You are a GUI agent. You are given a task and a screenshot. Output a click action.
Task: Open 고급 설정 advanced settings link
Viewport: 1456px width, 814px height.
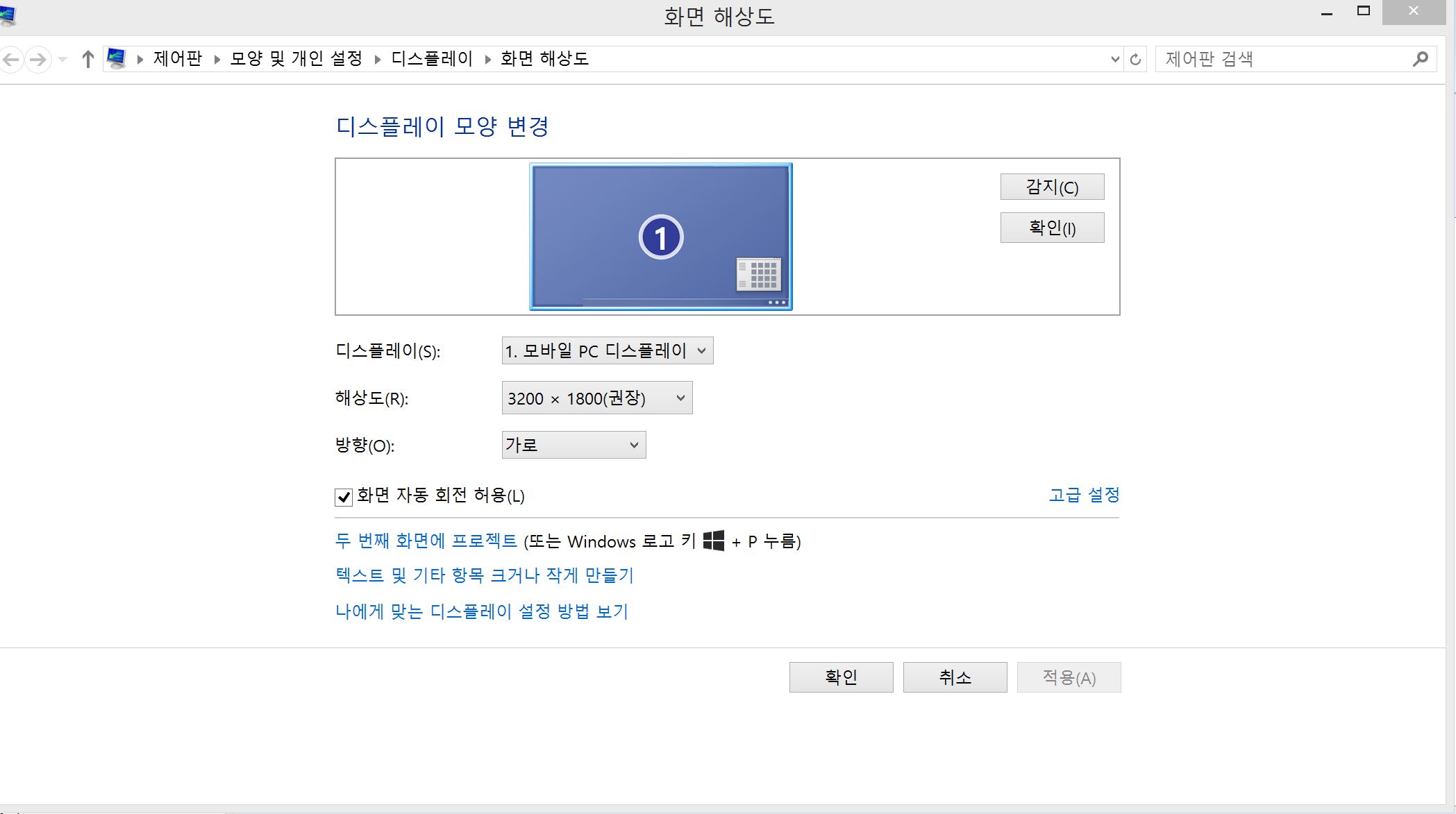tap(1084, 495)
